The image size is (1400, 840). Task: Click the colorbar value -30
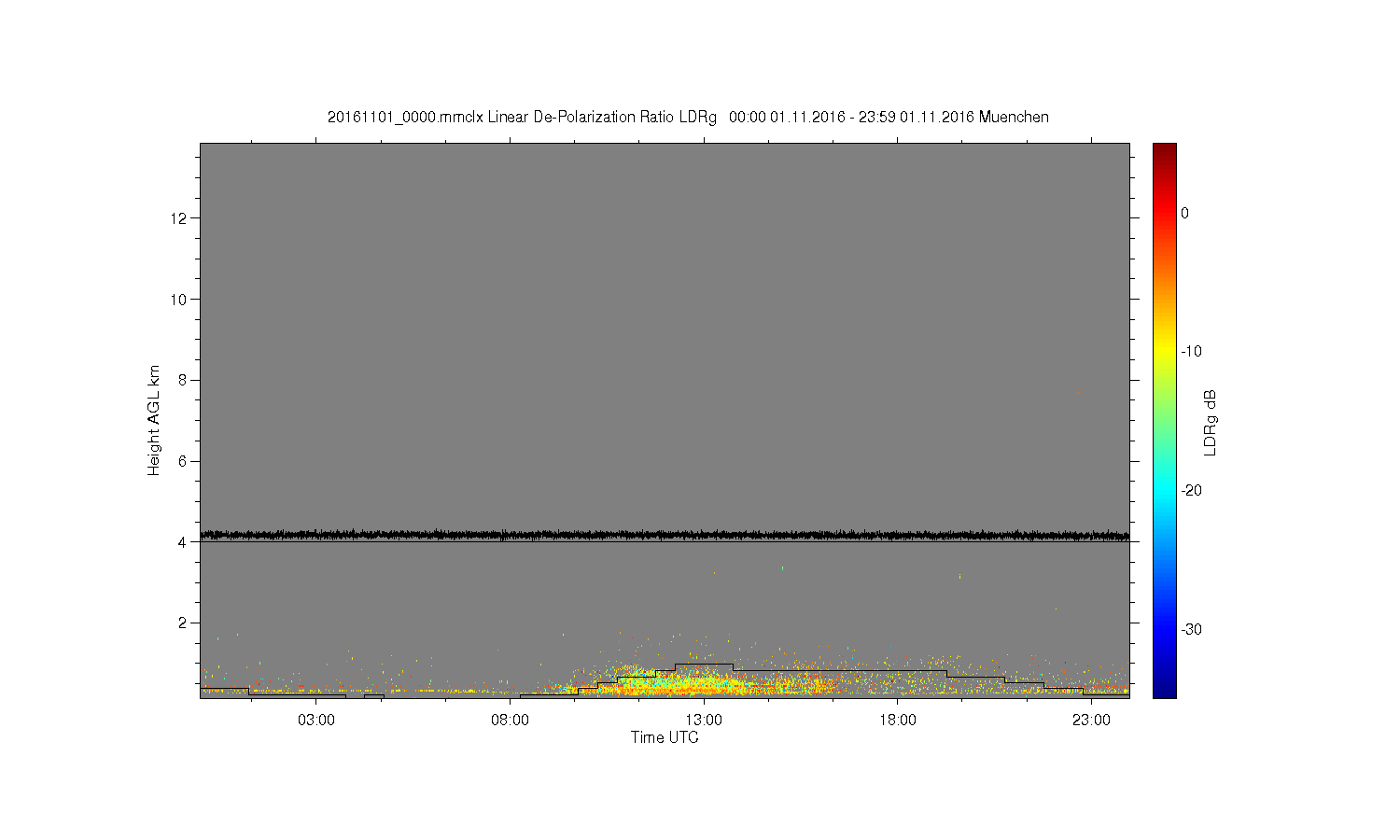(1191, 629)
